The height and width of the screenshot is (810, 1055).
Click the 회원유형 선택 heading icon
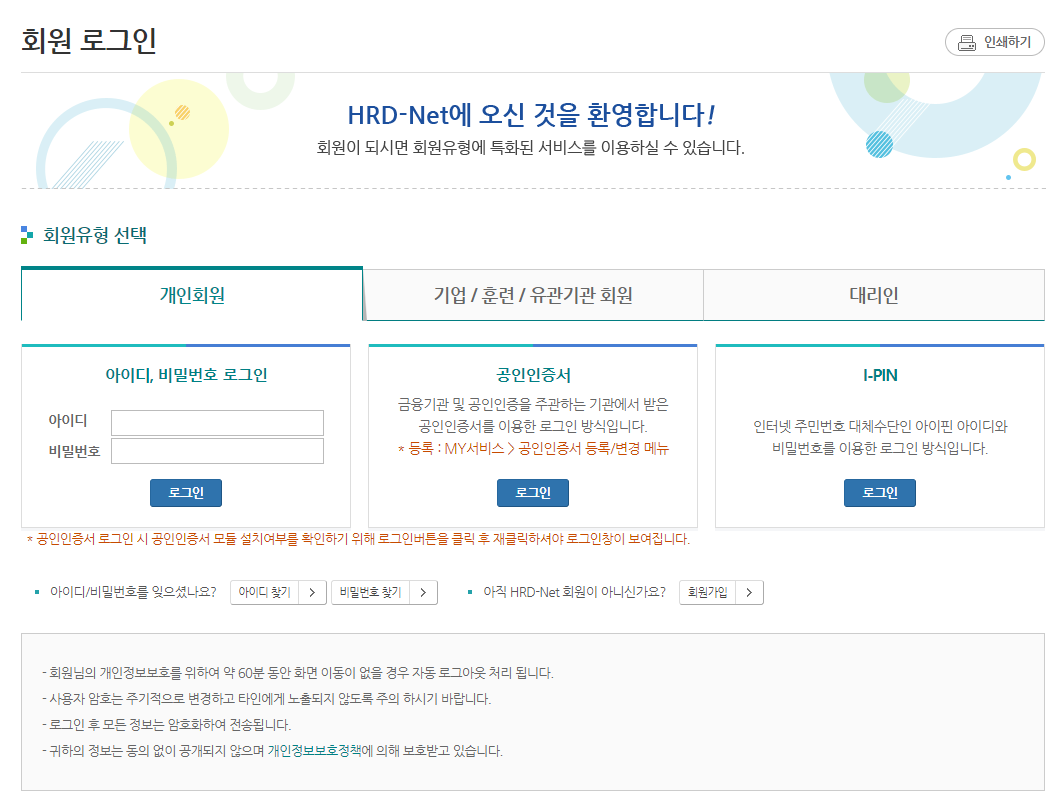click(x=27, y=235)
